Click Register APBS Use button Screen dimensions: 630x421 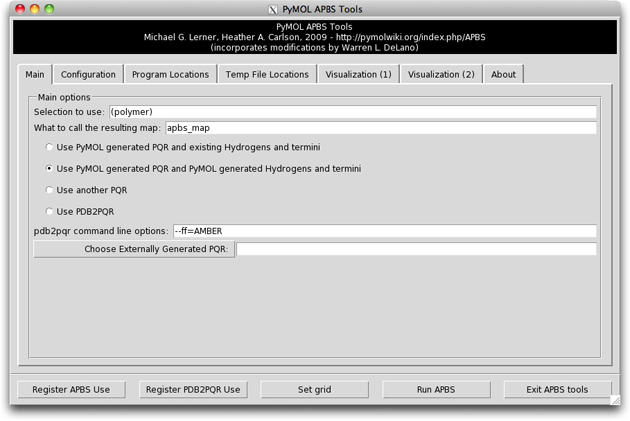pos(71,389)
